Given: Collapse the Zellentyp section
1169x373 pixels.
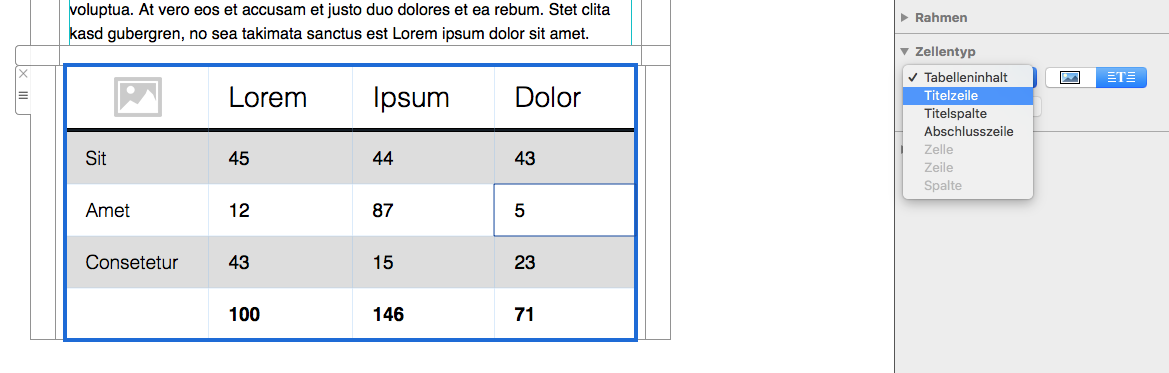Looking at the screenshot, I should pyautogui.click(x=905, y=52).
